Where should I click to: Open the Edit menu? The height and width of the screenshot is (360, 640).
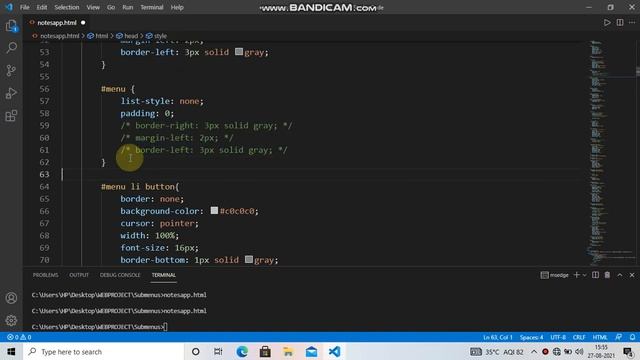[42, 7]
